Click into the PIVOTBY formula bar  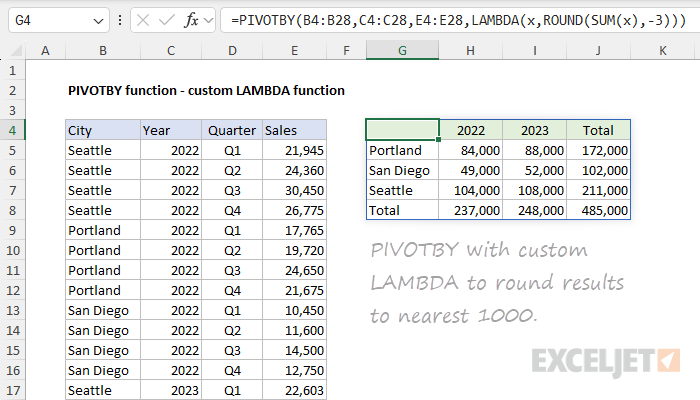click(x=460, y=20)
